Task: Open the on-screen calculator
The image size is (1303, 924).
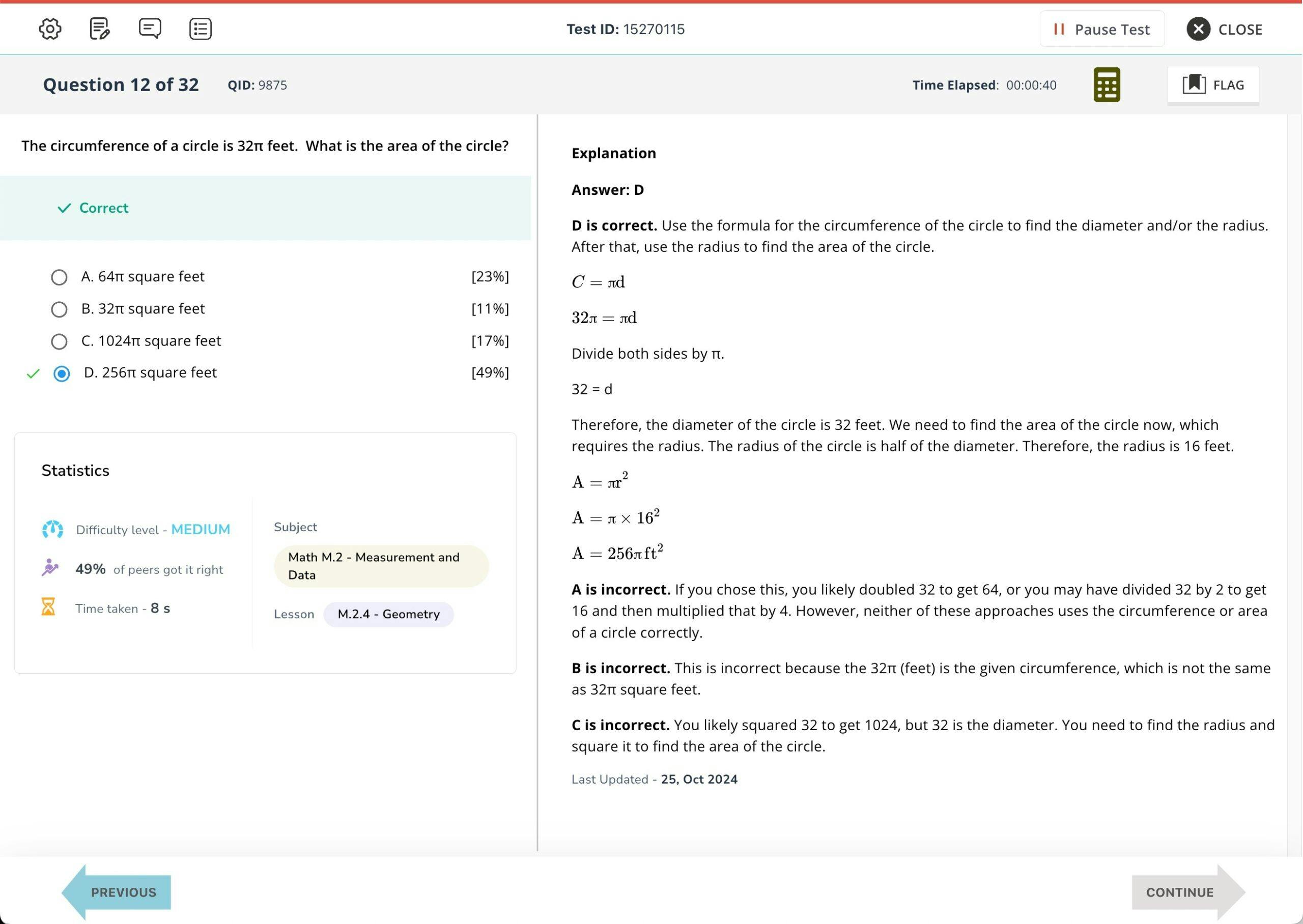Action: coord(1106,84)
